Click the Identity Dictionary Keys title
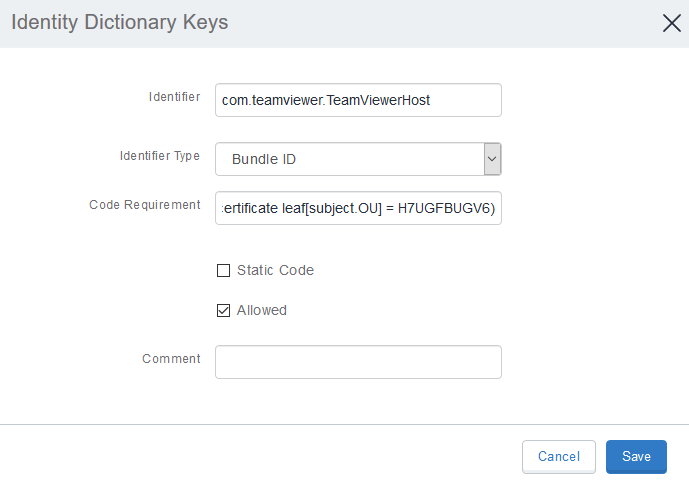This screenshot has width=689, height=483. (x=120, y=23)
